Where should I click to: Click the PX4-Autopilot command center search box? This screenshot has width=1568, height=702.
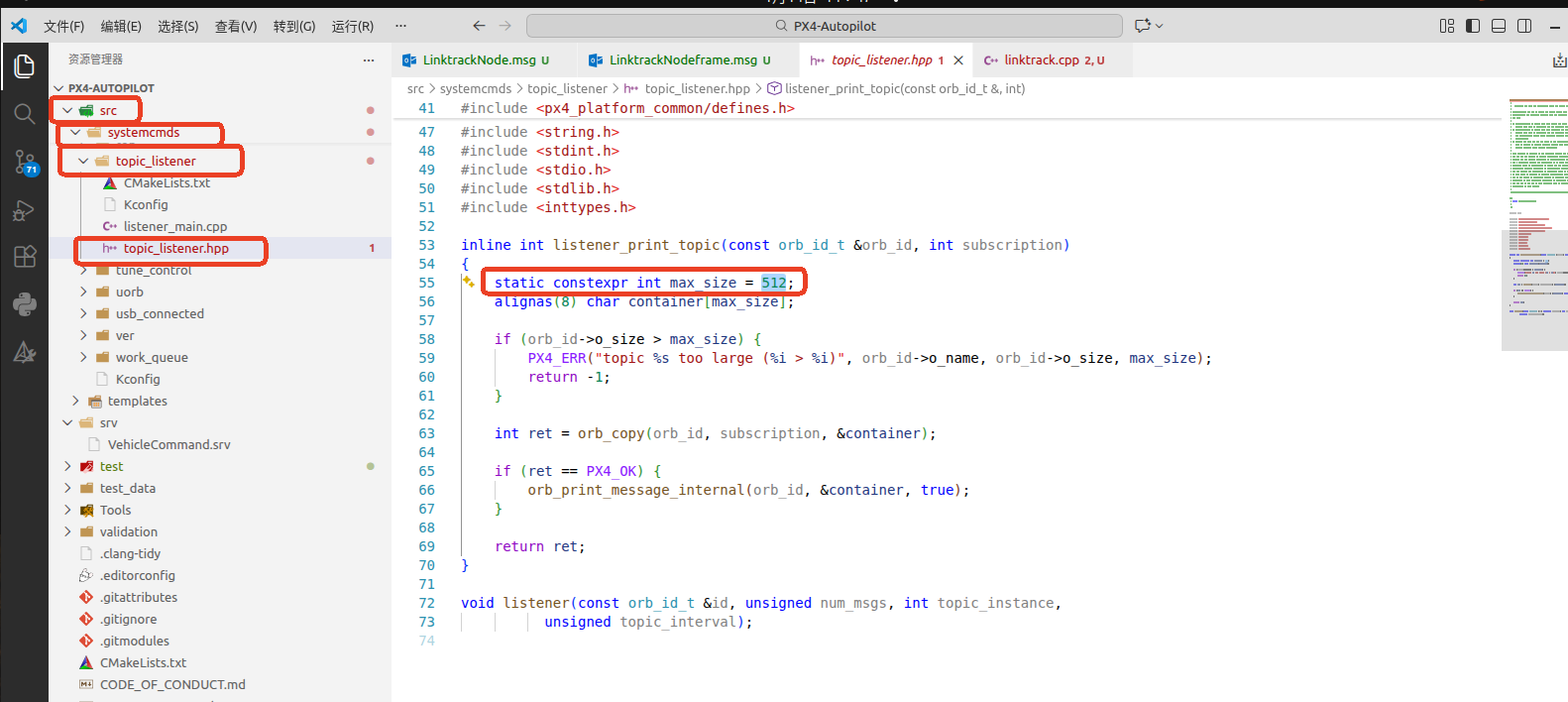[824, 26]
